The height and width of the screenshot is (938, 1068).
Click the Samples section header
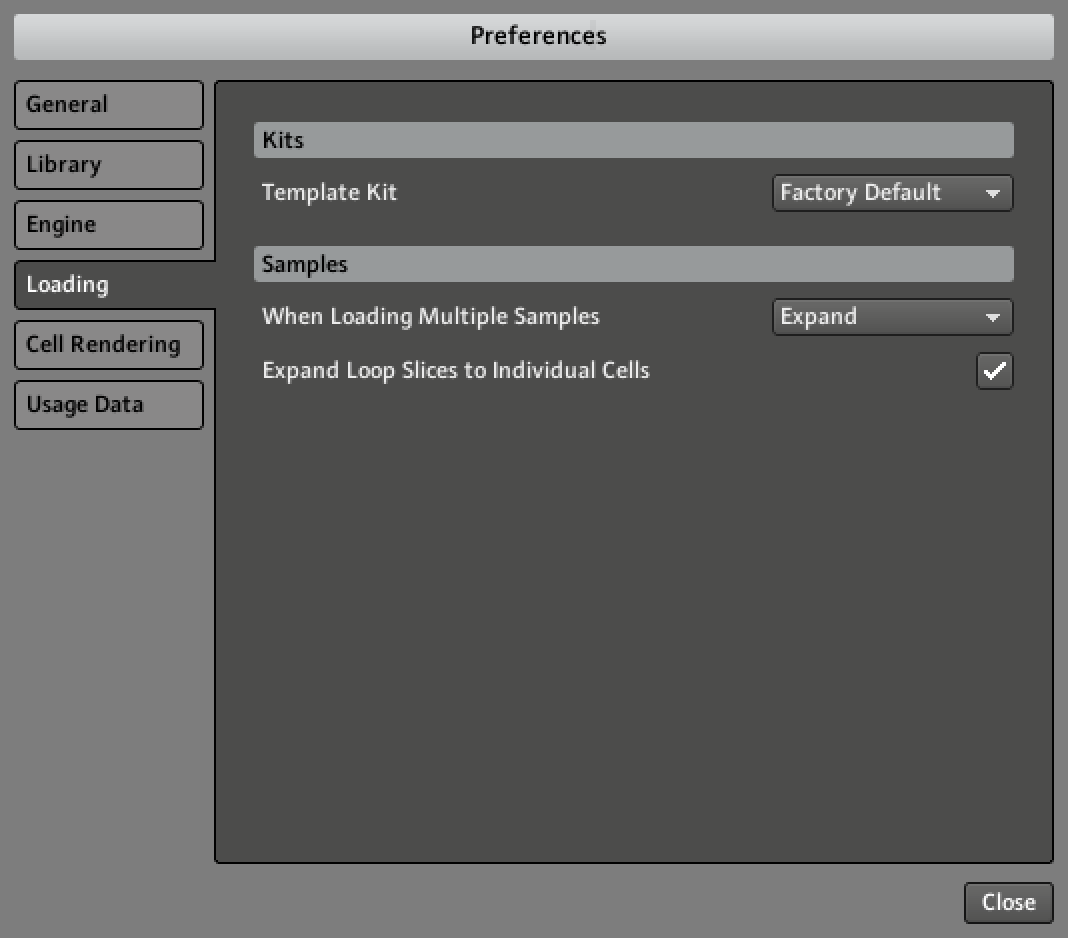pos(633,265)
